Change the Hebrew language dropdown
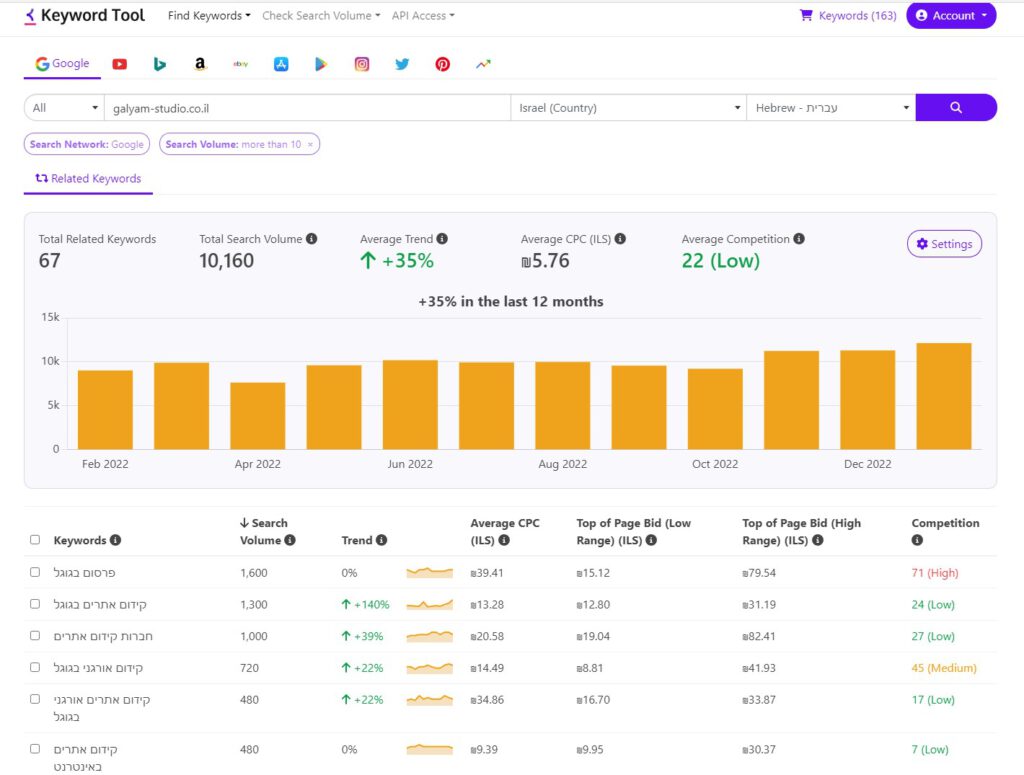 (x=831, y=108)
